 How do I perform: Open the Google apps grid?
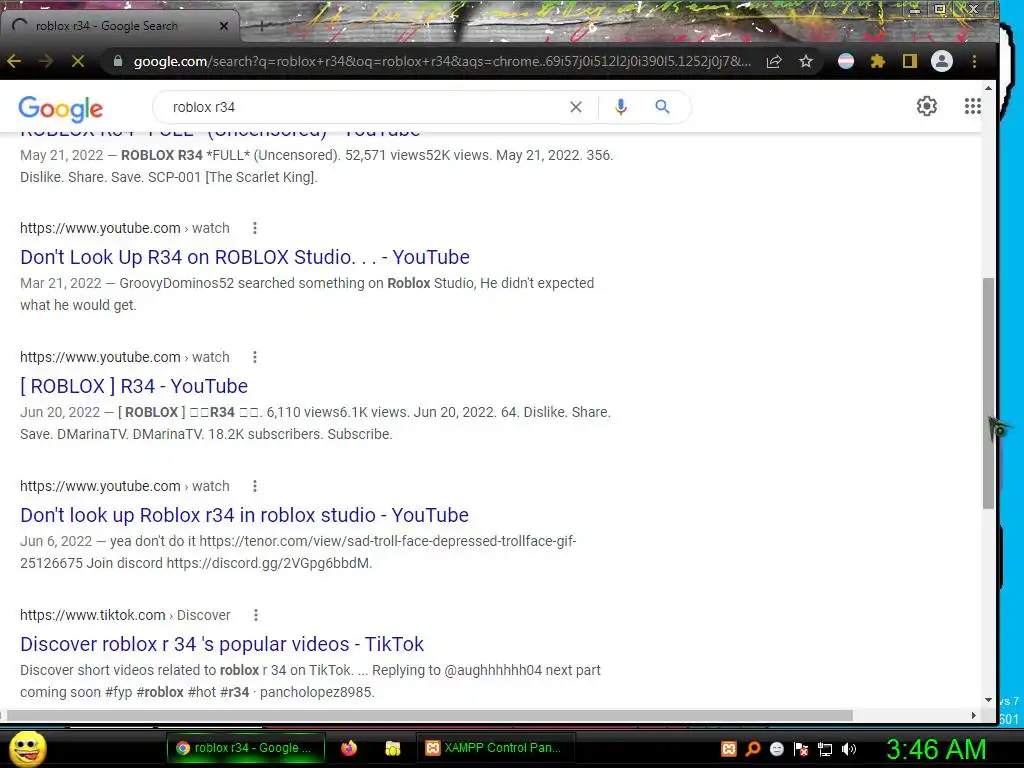pos(972,106)
